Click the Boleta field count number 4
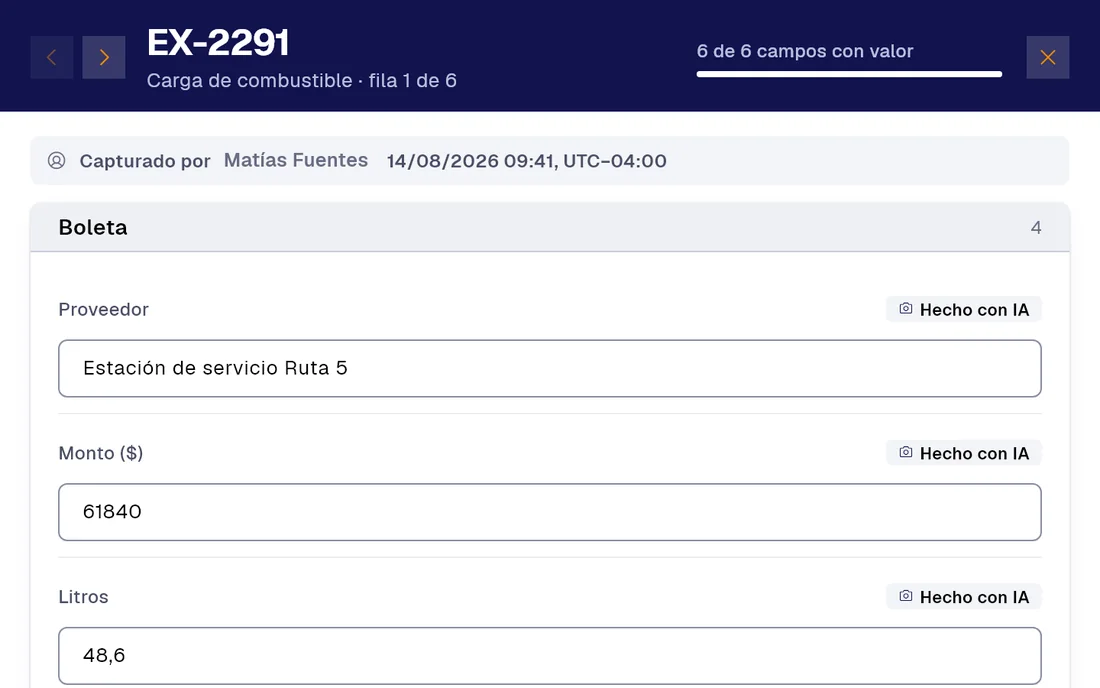 [x=1035, y=227]
